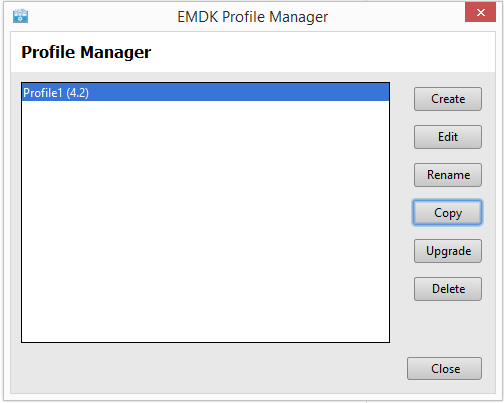Screen dimensions: 504x403
Task: Dismiss Profile Manager using Close
Action: coord(444,369)
